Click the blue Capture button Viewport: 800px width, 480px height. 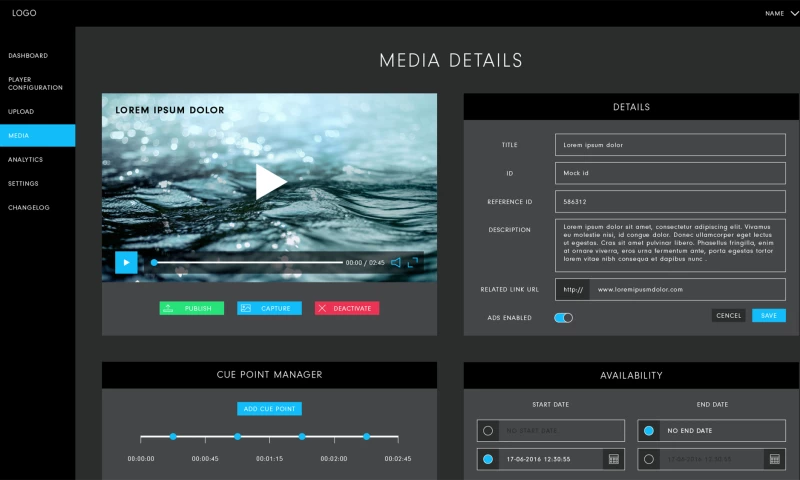tap(269, 308)
